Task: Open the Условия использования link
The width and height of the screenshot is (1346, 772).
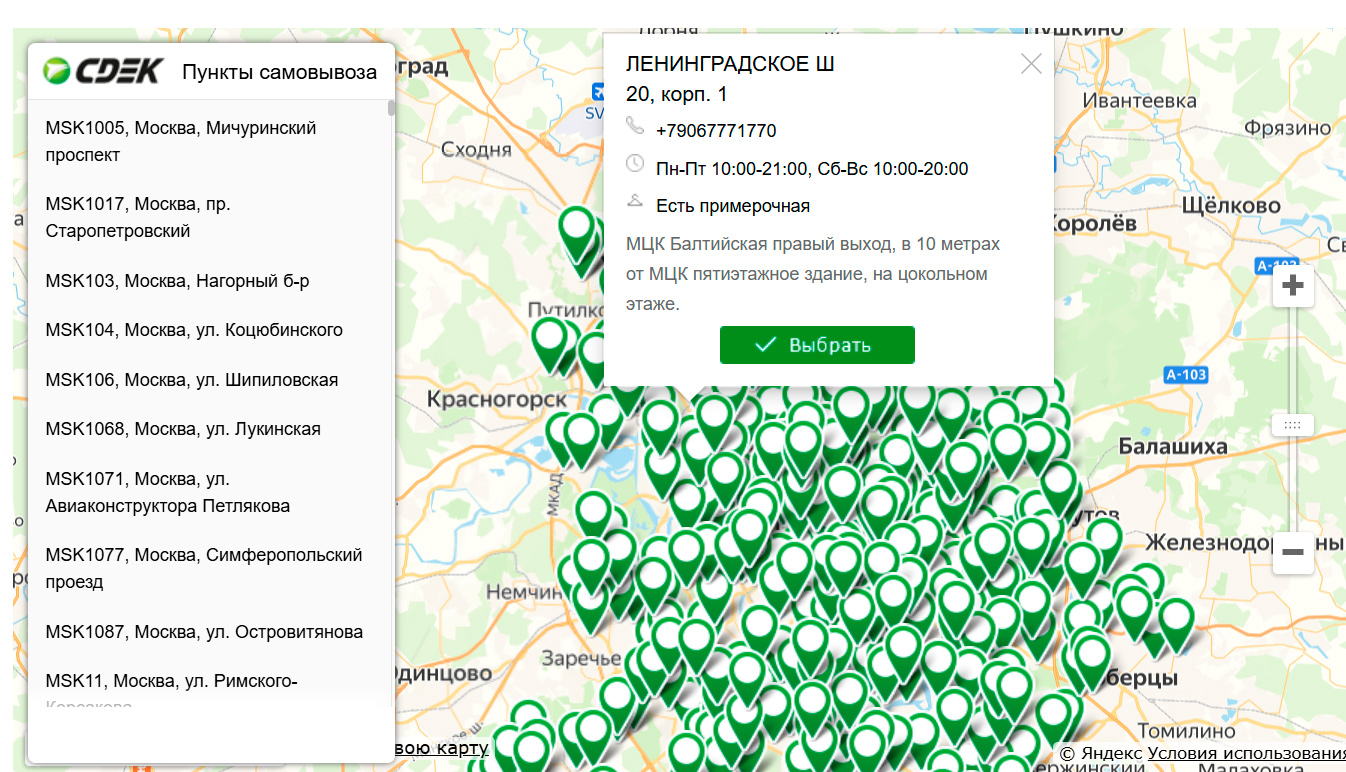Action: point(1246,753)
